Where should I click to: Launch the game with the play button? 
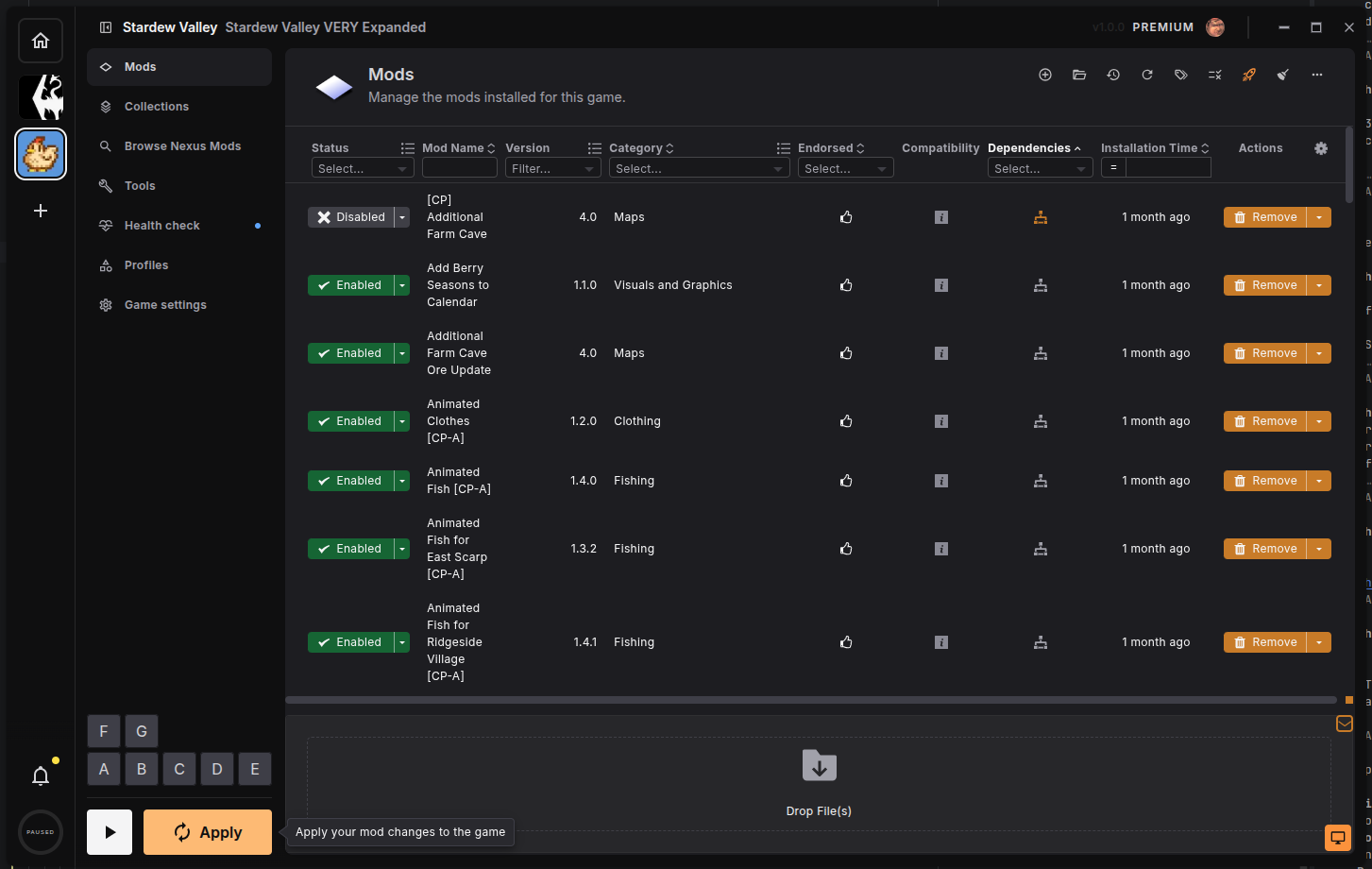tap(110, 832)
